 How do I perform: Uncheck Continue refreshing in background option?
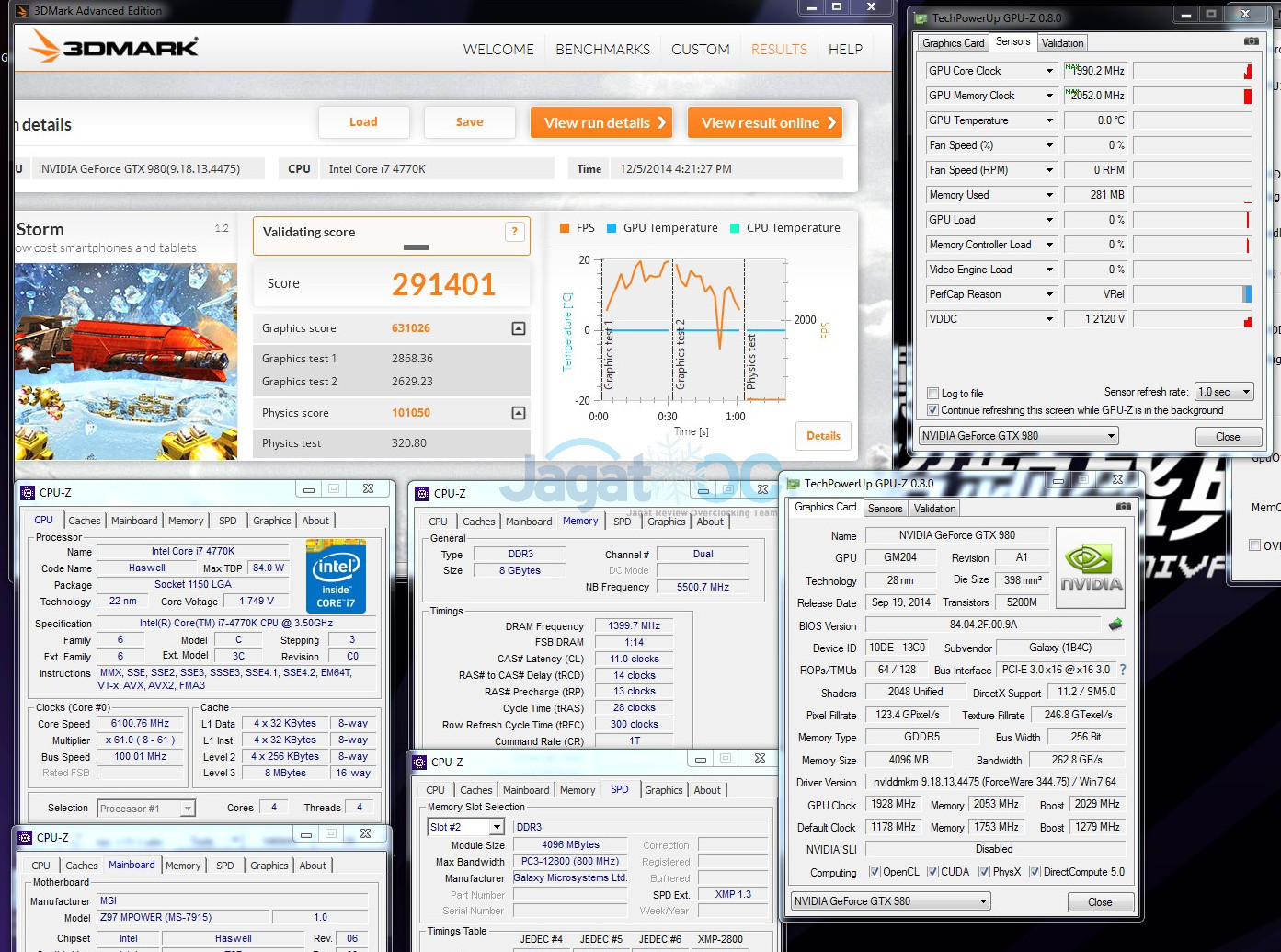coord(933,410)
